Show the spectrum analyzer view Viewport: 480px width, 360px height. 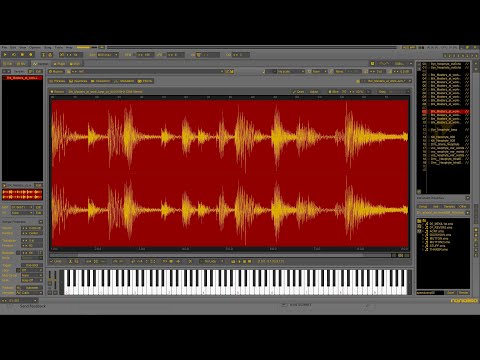pyautogui.click(x=399, y=63)
